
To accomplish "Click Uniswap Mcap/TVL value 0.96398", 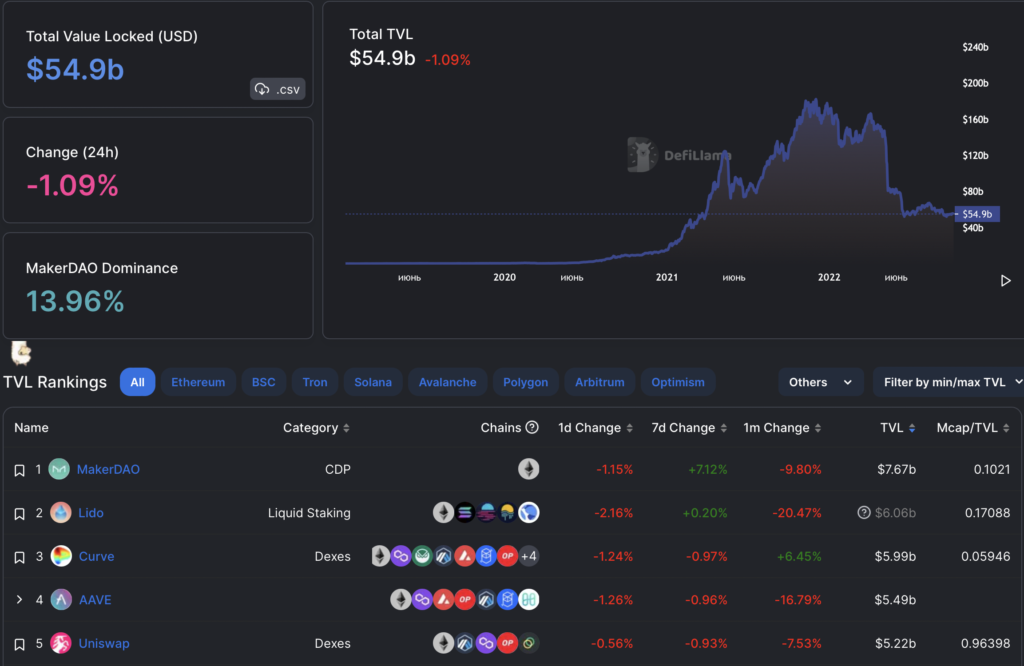I will click(985, 643).
